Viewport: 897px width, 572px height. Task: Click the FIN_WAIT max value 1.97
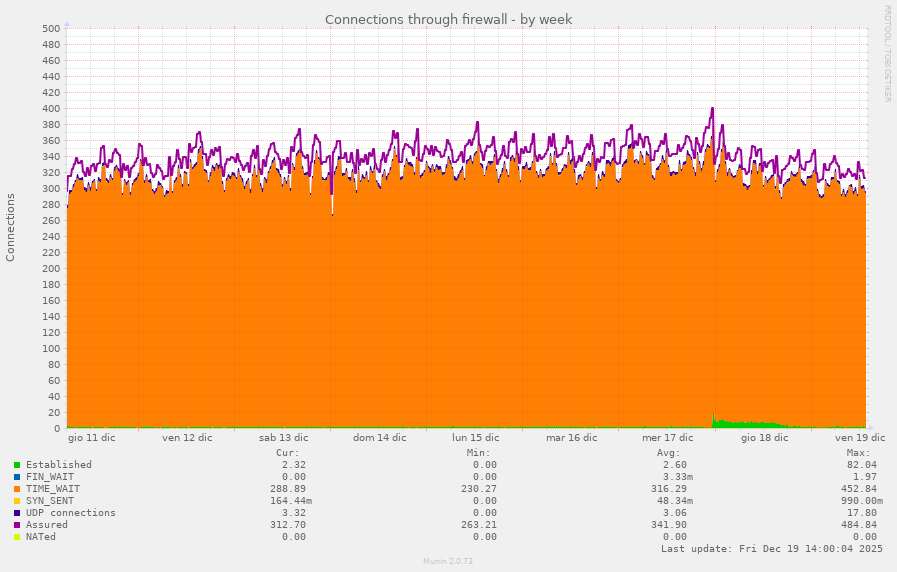tap(864, 476)
